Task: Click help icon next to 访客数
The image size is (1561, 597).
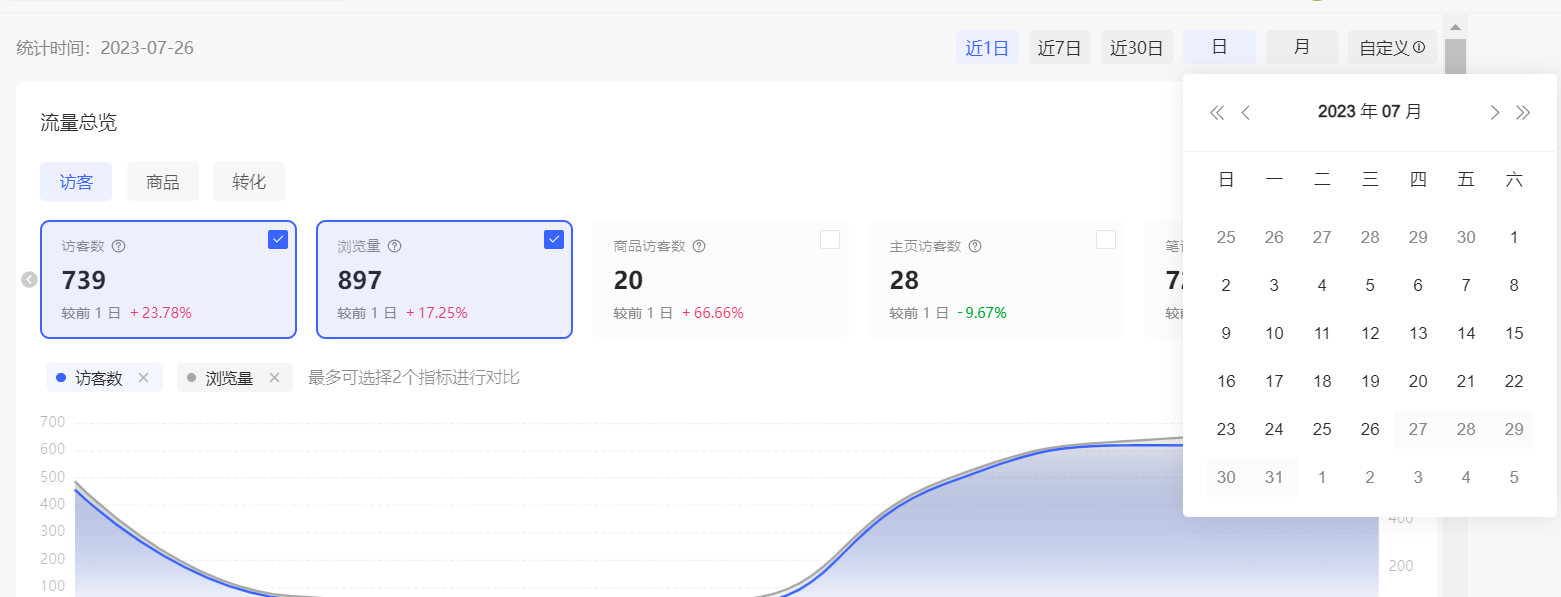Action: [x=118, y=246]
